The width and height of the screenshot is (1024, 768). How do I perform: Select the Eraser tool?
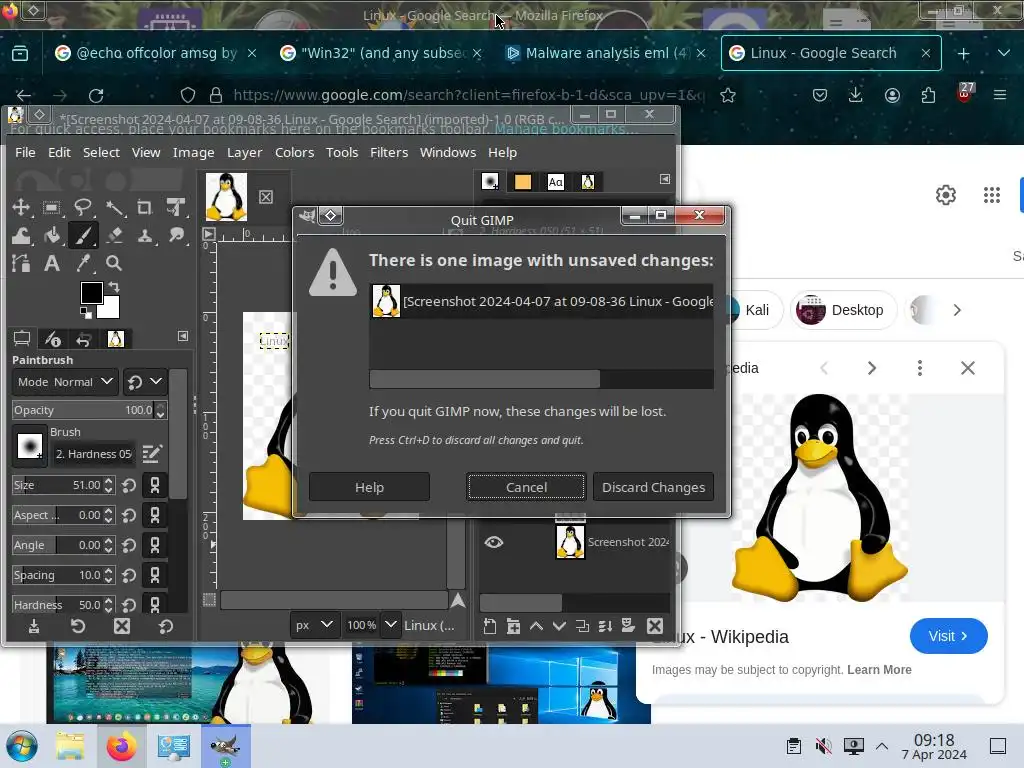click(x=114, y=235)
